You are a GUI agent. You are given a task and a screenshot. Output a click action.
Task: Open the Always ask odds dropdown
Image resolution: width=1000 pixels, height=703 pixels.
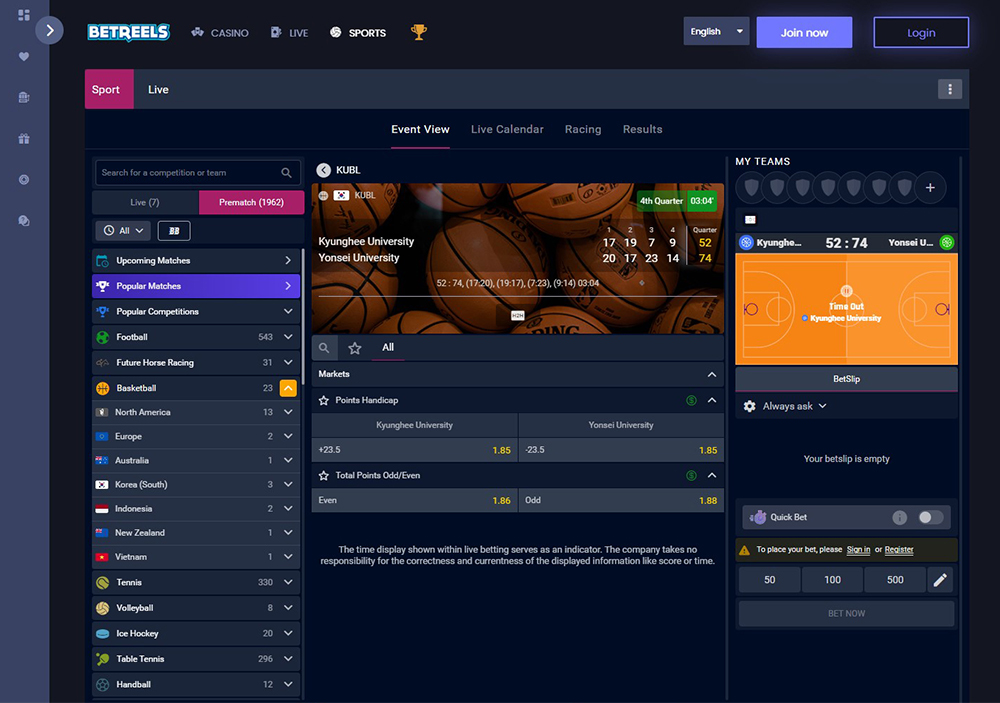click(x=795, y=406)
